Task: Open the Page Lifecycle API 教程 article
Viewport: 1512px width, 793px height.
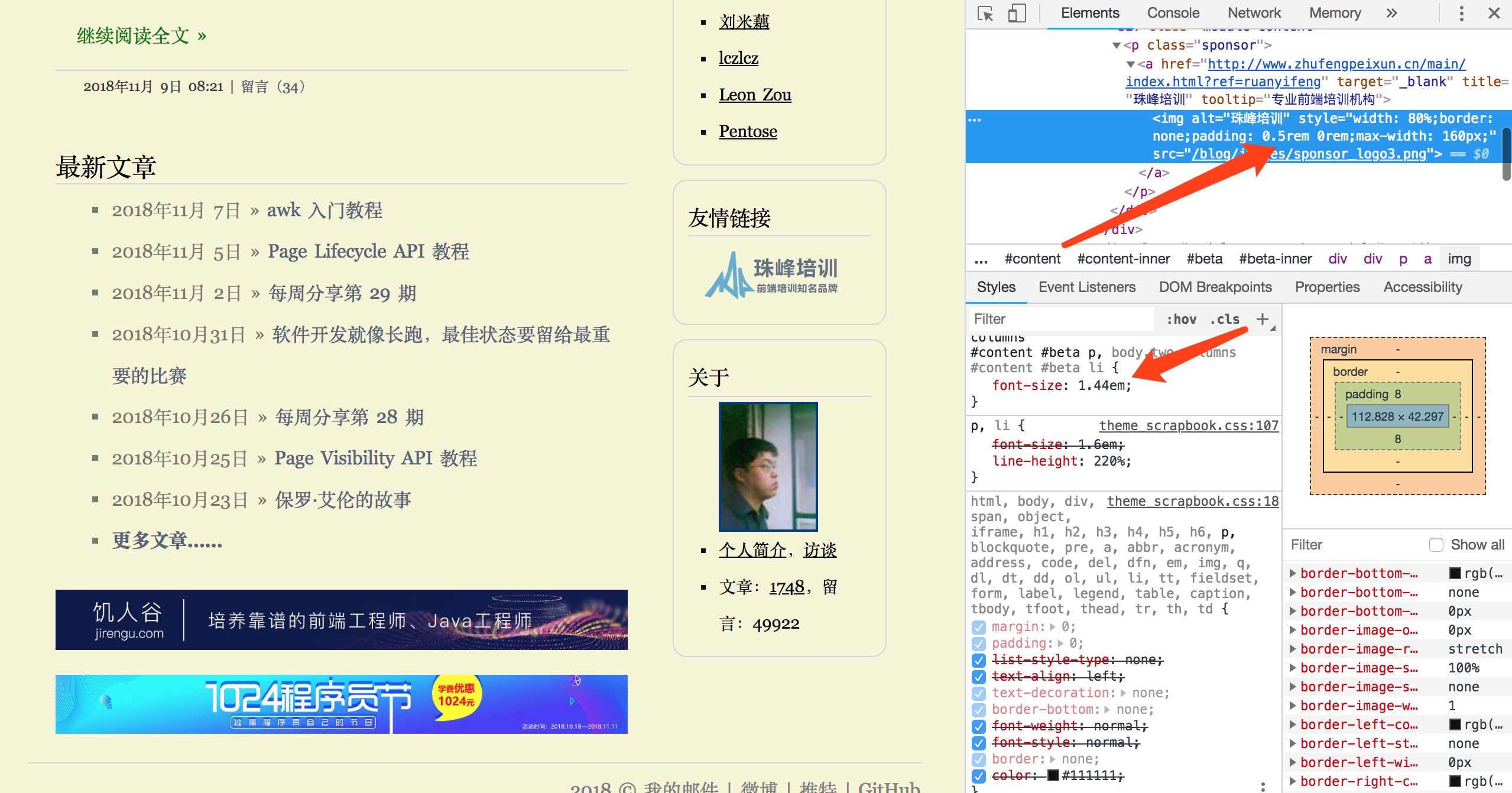Action: click(x=368, y=252)
